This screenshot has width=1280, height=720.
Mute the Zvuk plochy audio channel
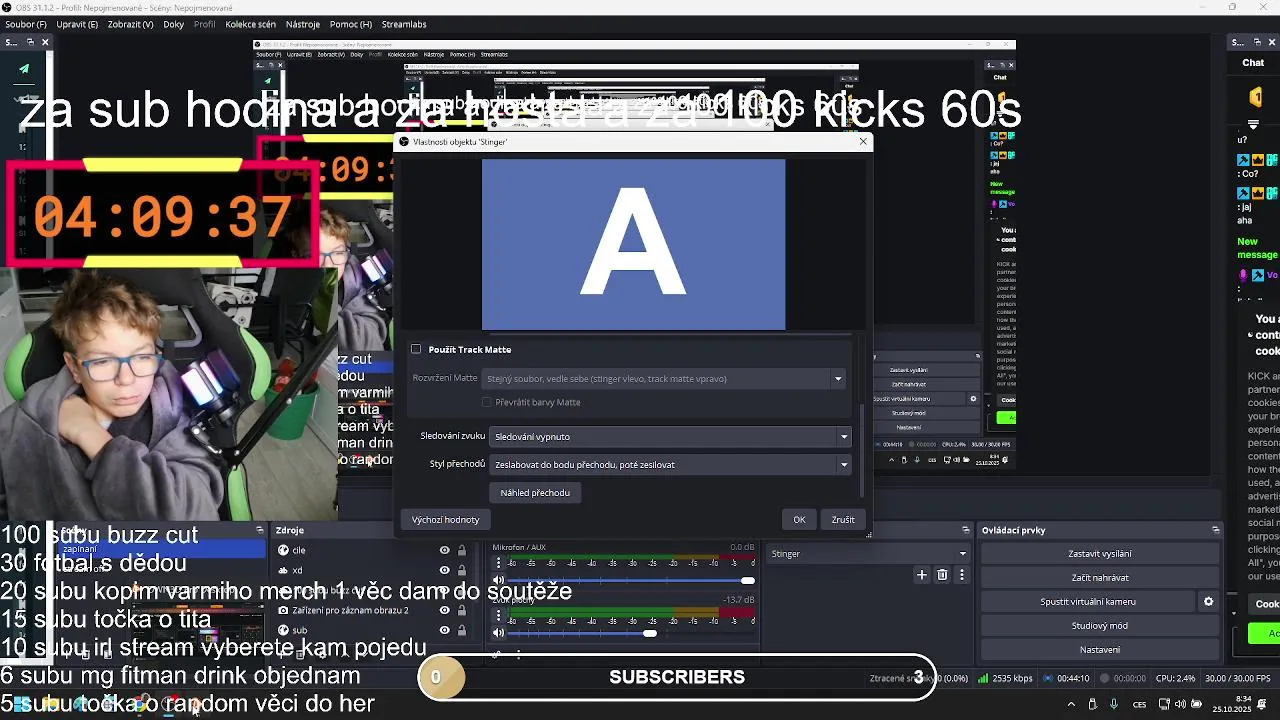(x=498, y=633)
